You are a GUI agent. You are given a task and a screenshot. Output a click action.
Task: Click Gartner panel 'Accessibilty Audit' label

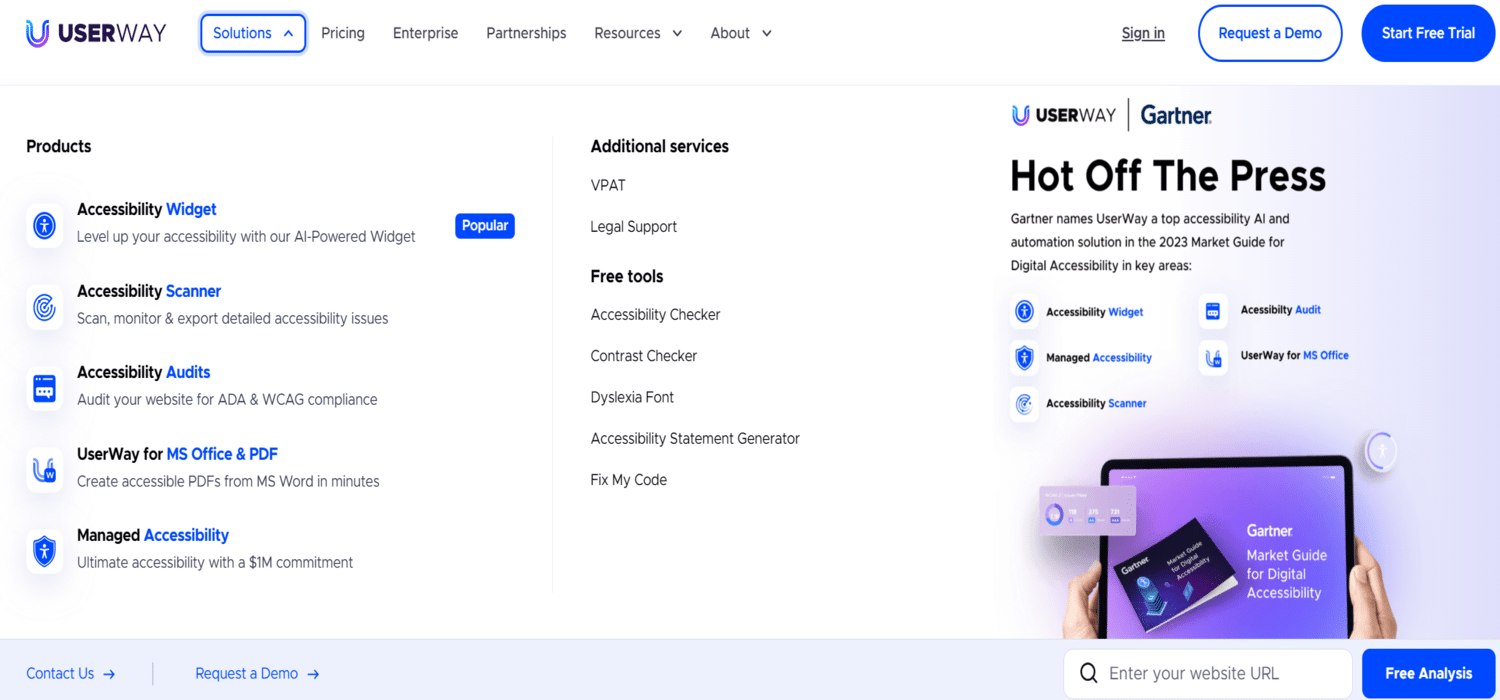click(1281, 310)
